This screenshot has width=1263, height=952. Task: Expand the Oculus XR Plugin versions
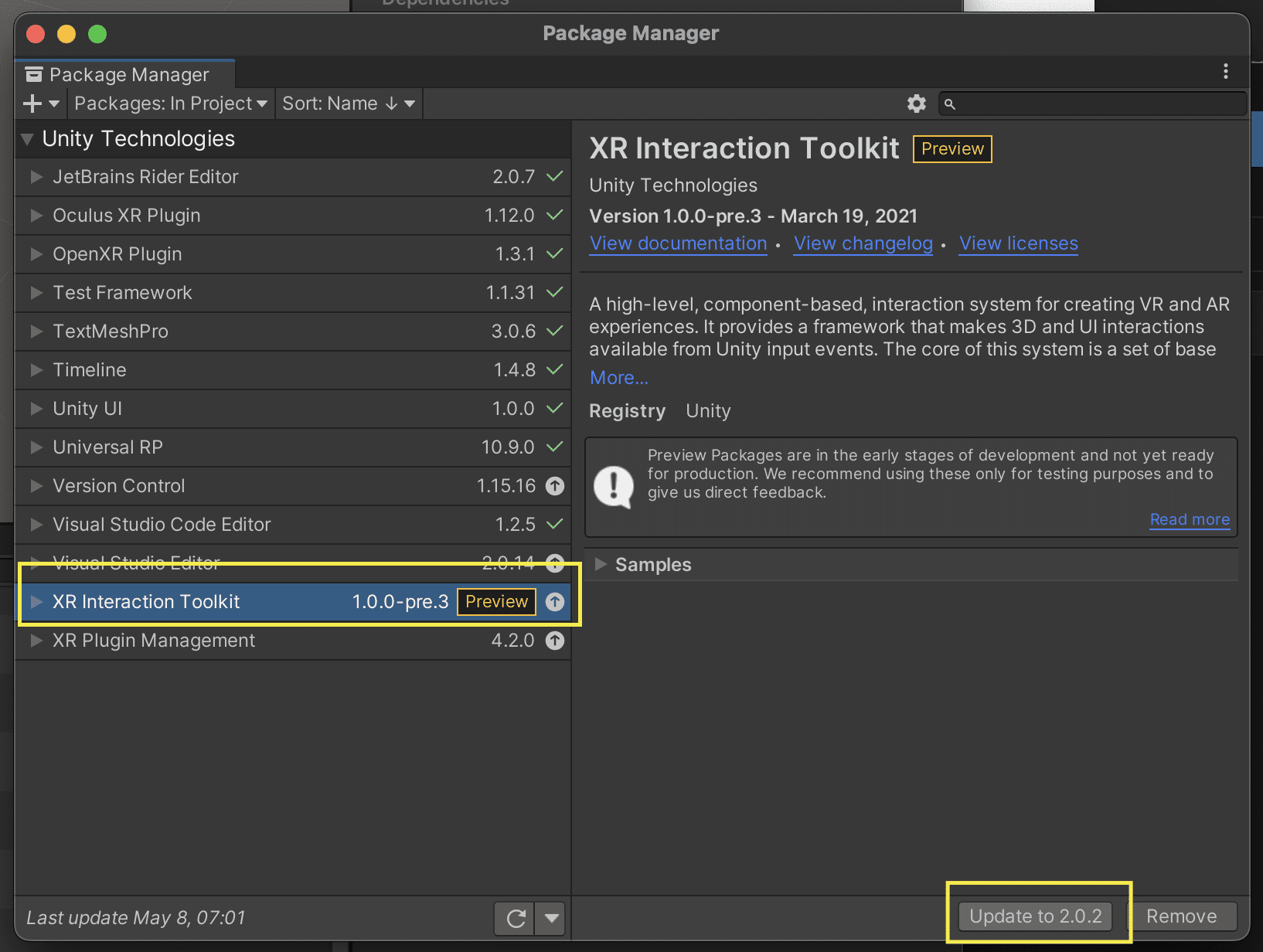[36, 216]
